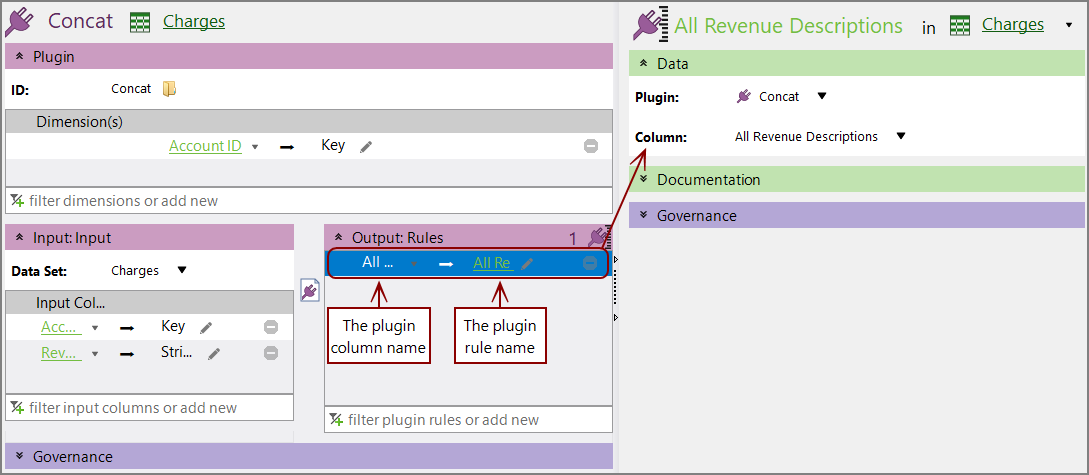This screenshot has height=475, width=1089.
Task: Expand the Governance section under Concat
Action: pyautogui.click(x=19, y=456)
